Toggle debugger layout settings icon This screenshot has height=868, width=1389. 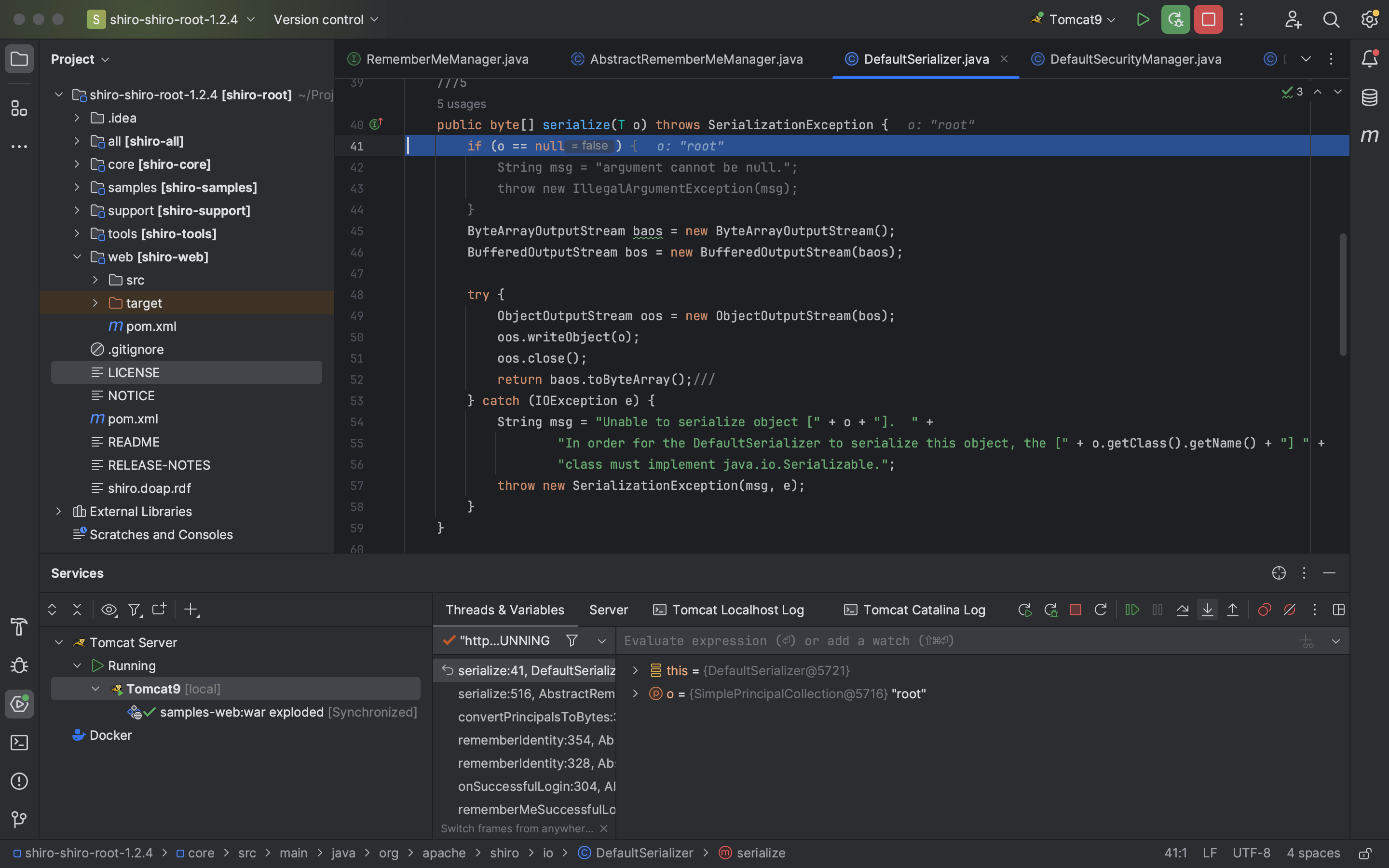1339,610
